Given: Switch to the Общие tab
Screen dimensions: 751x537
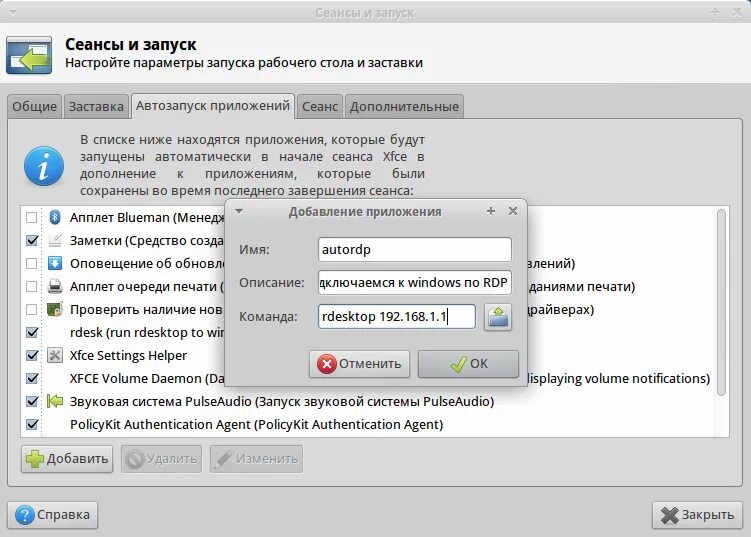Looking at the screenshot, I should click(34, 106).
